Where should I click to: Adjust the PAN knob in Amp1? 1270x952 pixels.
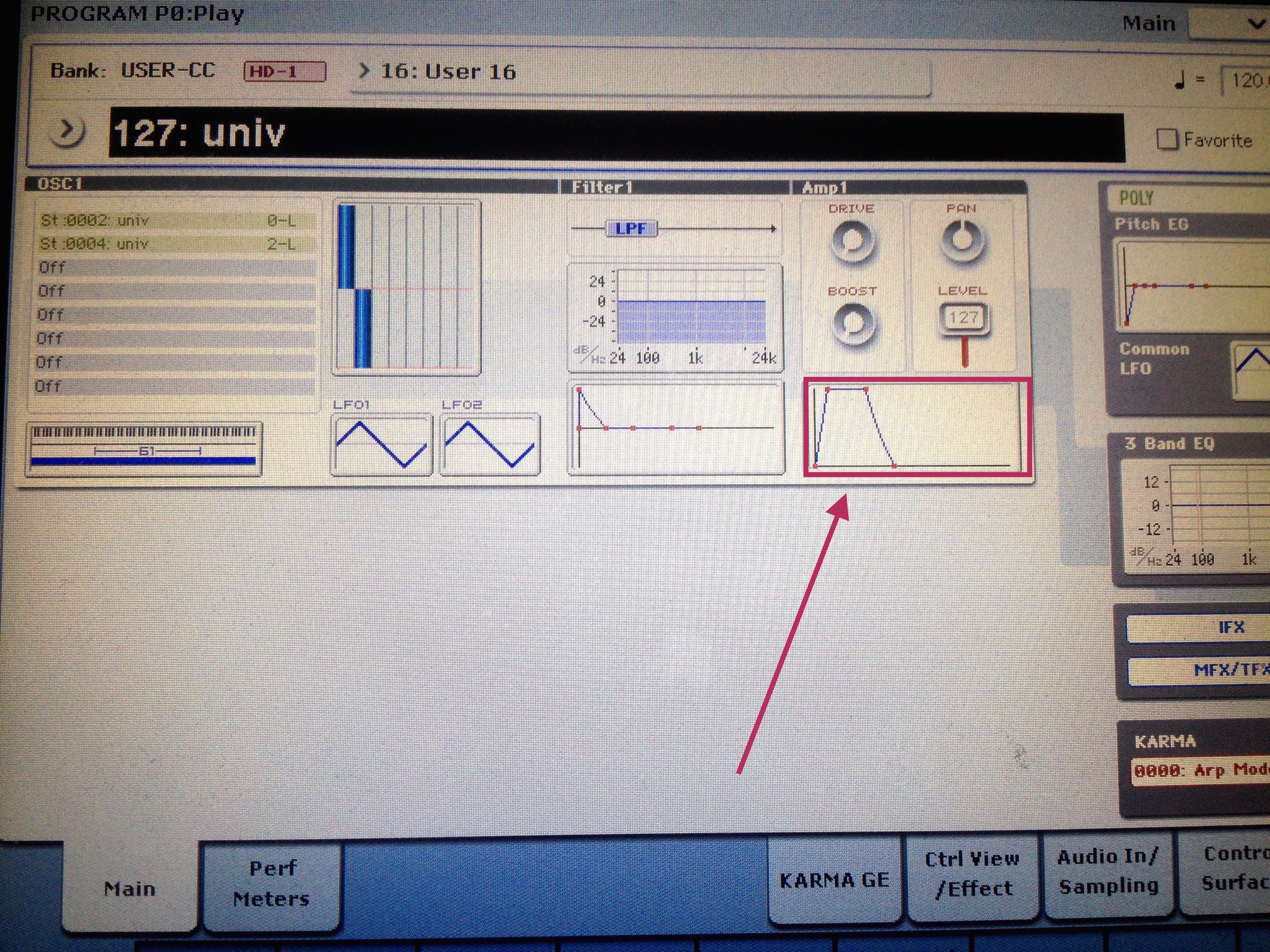[x=962, y=240]
